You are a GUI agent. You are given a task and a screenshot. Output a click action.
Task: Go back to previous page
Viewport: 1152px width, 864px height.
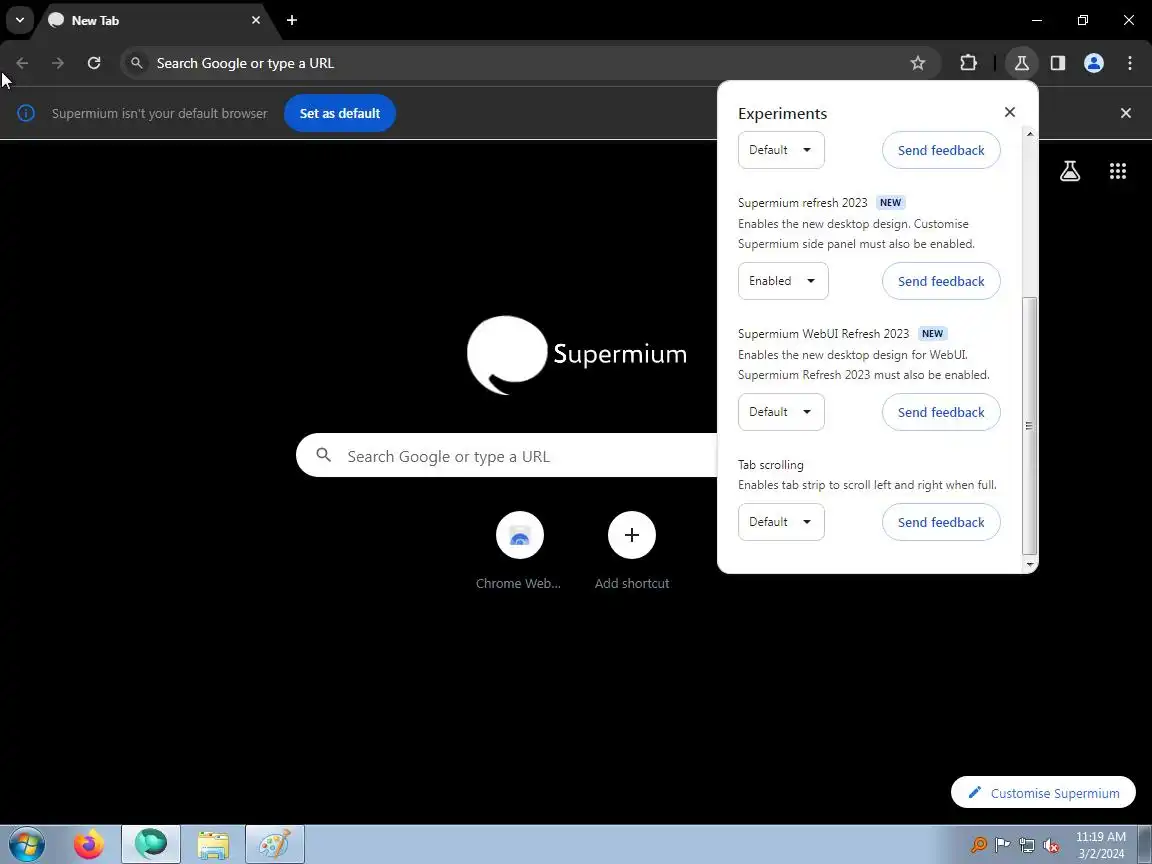pyautogui.click(x=22, y=63)
